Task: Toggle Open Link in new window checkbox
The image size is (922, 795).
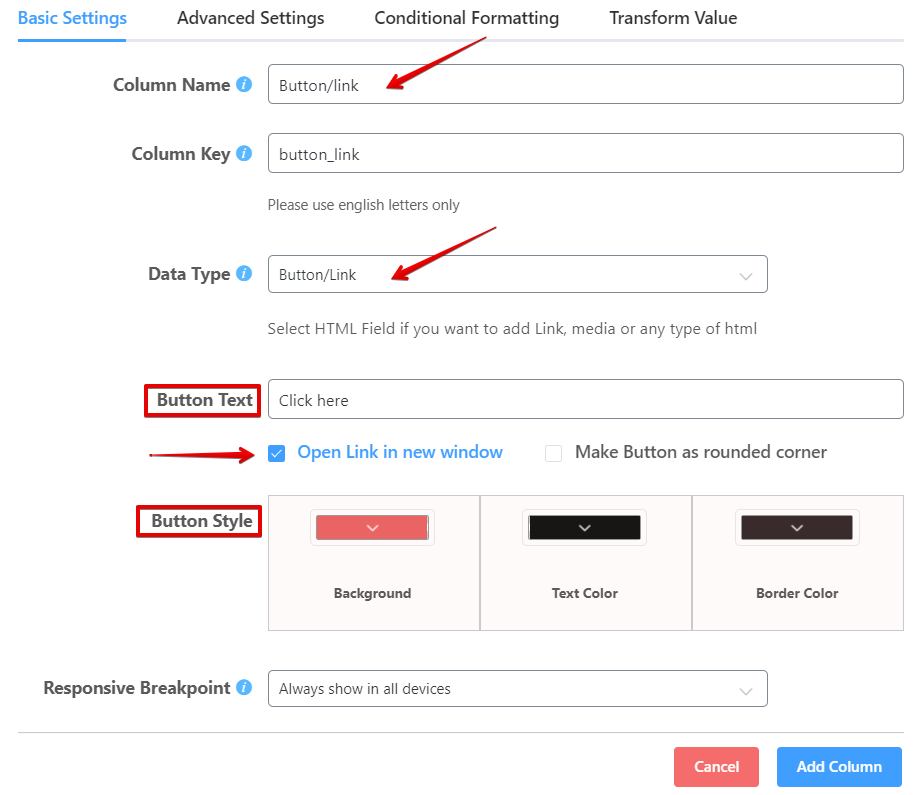Action: pos(276,453)
